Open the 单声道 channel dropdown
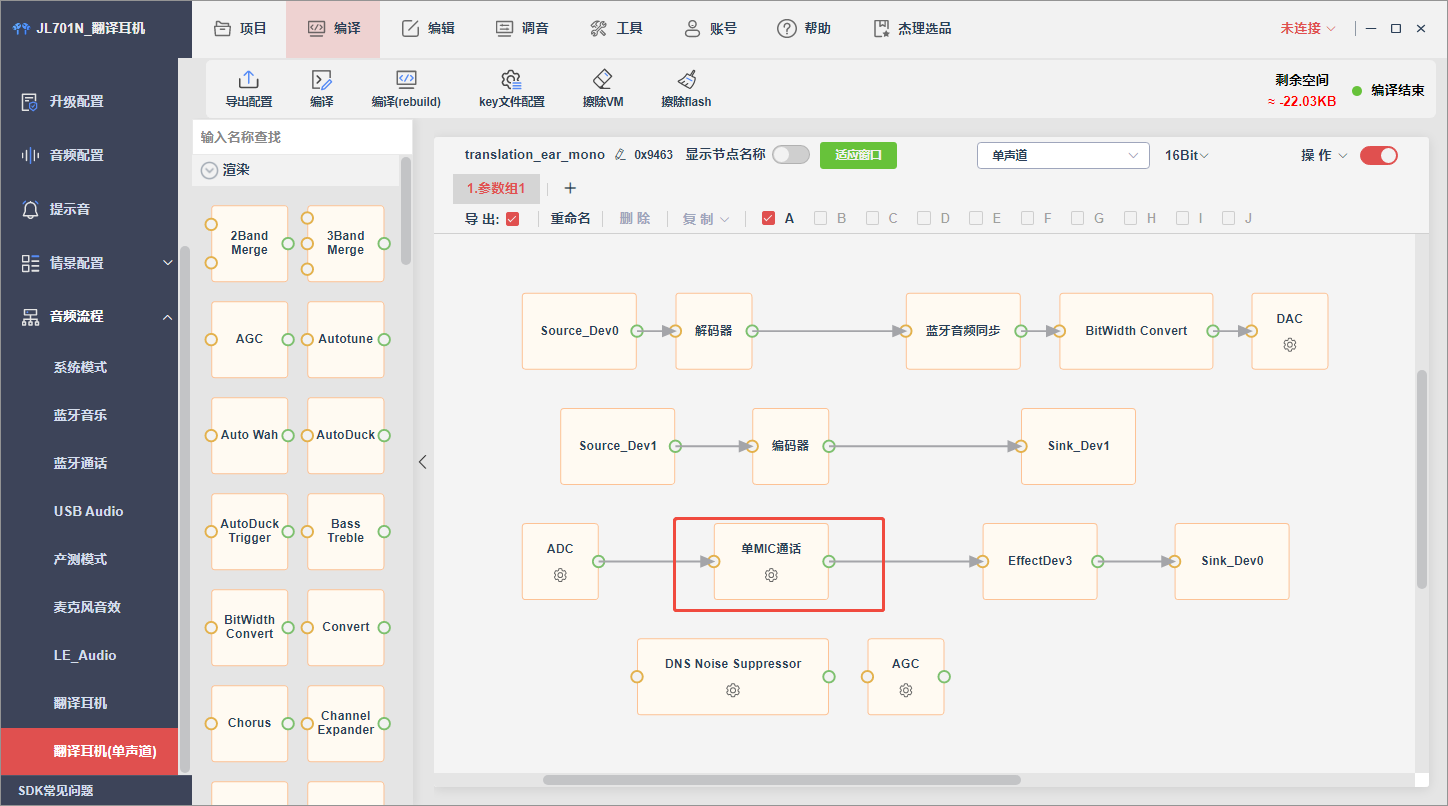This screenshot has width=1448, height=806. tap(1063, 155)
